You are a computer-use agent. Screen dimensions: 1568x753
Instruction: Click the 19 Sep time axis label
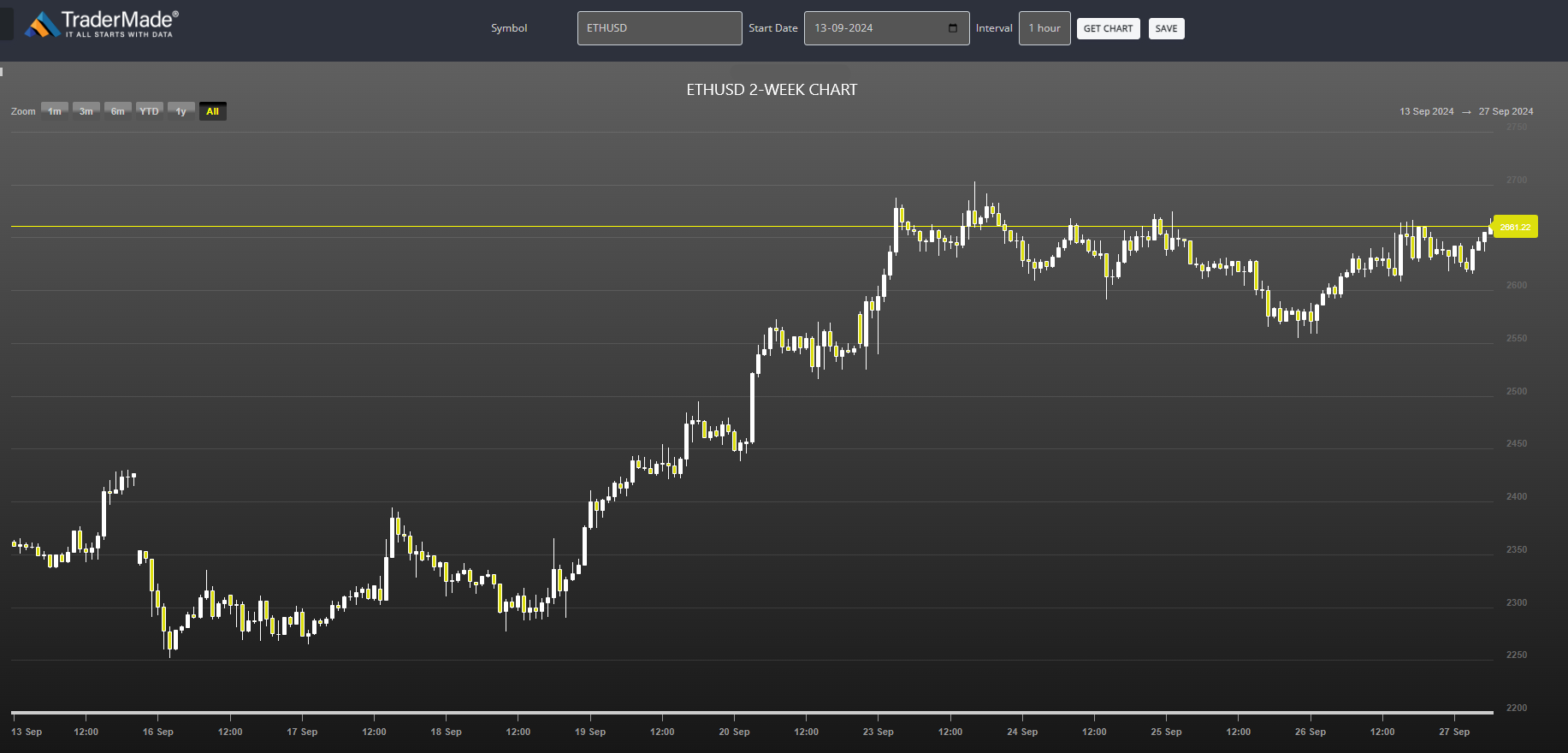(x=590, y=732)
